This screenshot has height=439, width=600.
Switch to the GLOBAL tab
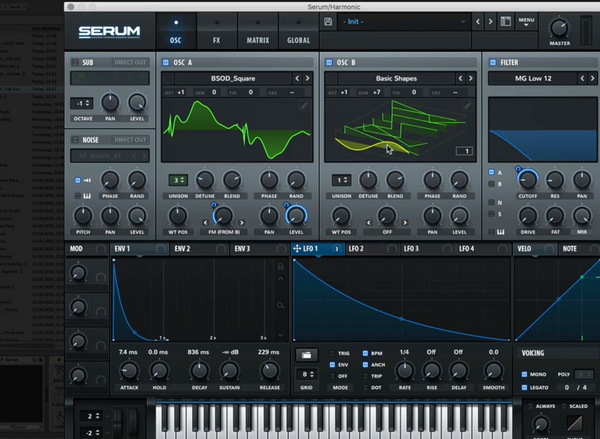298,31
